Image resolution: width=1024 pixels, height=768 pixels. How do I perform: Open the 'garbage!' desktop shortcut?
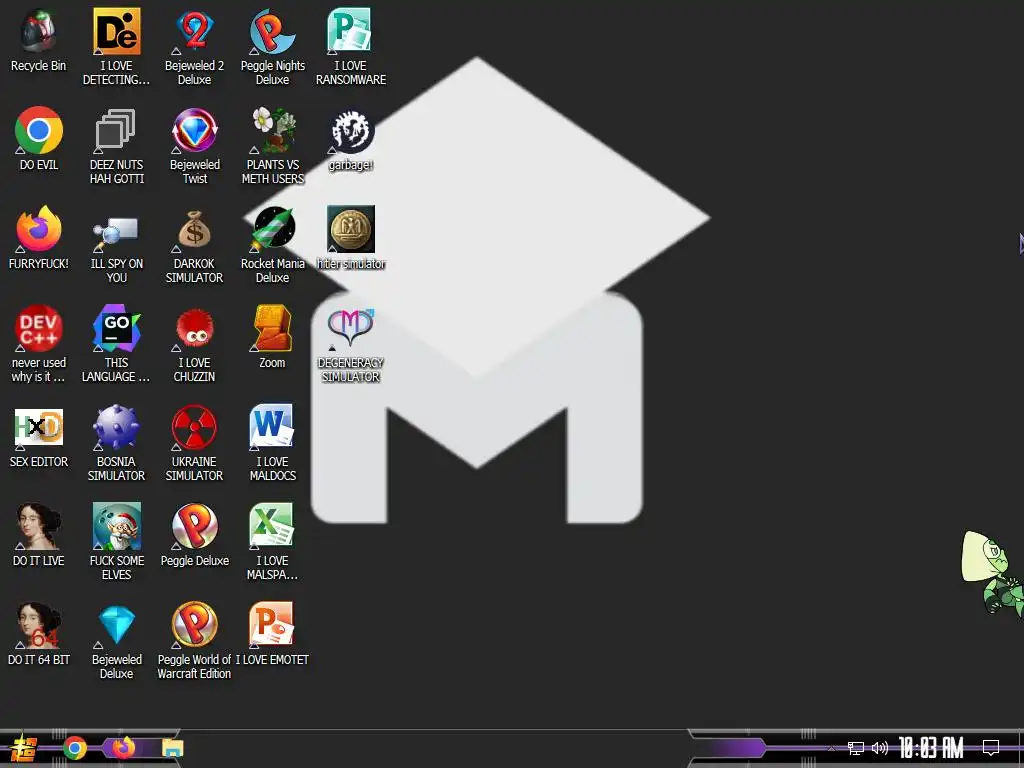351,131
